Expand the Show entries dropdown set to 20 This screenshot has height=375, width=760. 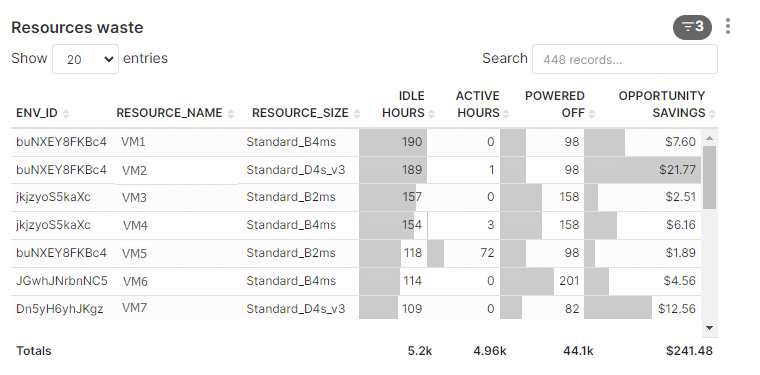point(85,59)
